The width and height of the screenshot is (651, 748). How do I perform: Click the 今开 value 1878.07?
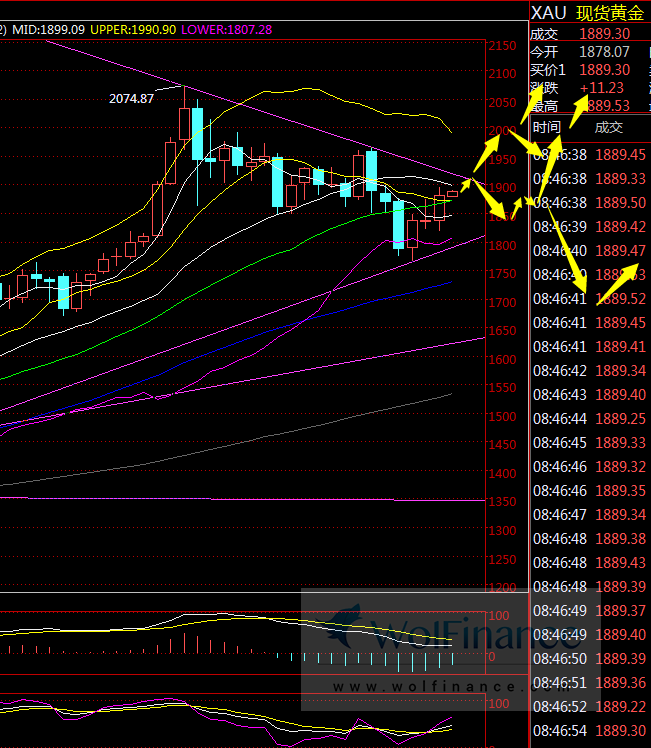604,52
